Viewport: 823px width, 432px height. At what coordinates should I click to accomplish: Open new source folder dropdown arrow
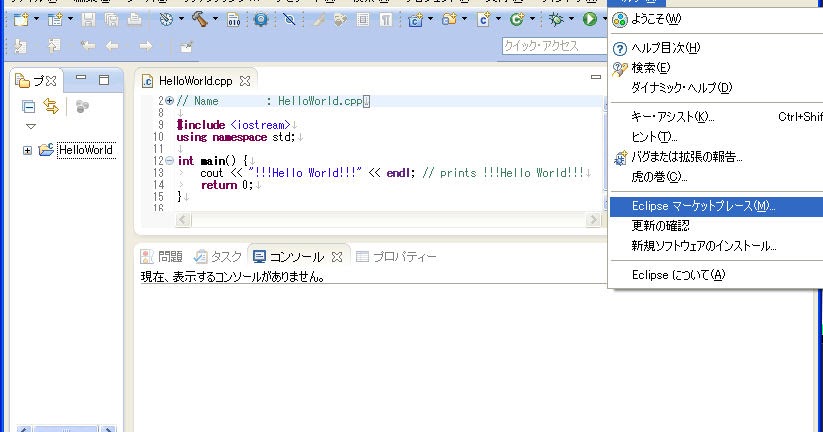tap(465, 20)
